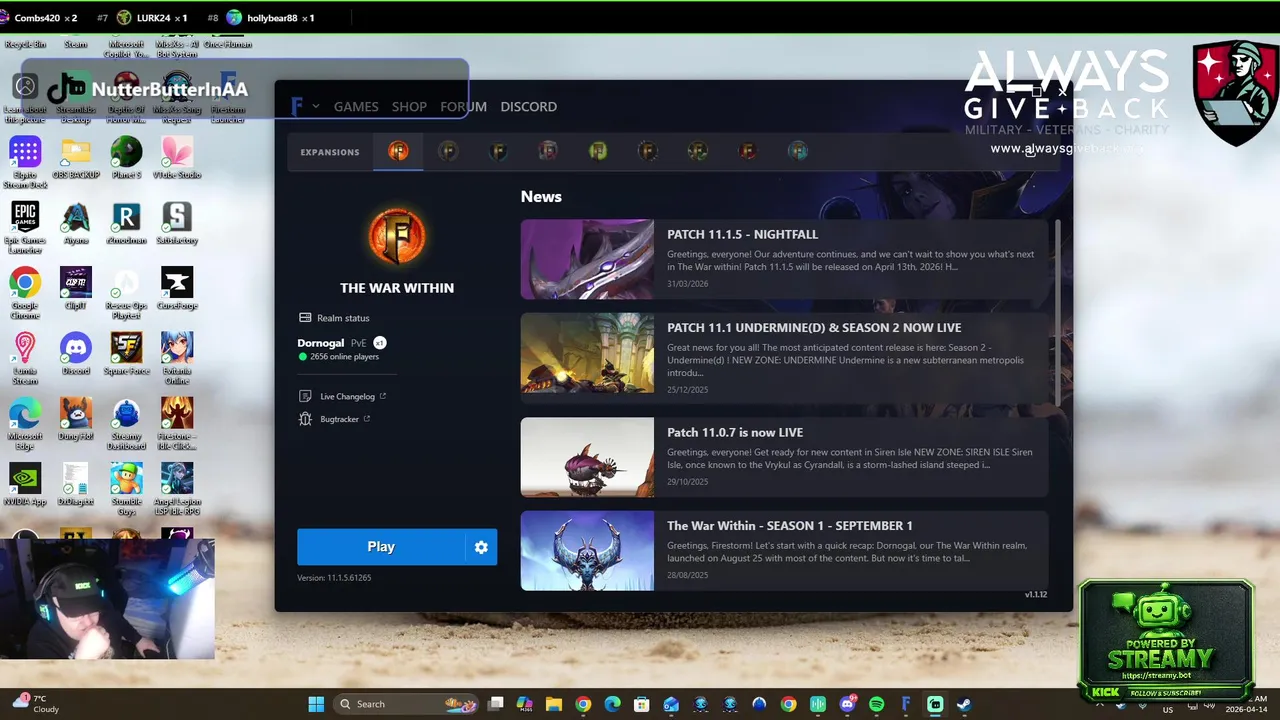Viewport: 1280px width, 720px height.
Task: Open the Realm status link
Action: coord(343,318)
